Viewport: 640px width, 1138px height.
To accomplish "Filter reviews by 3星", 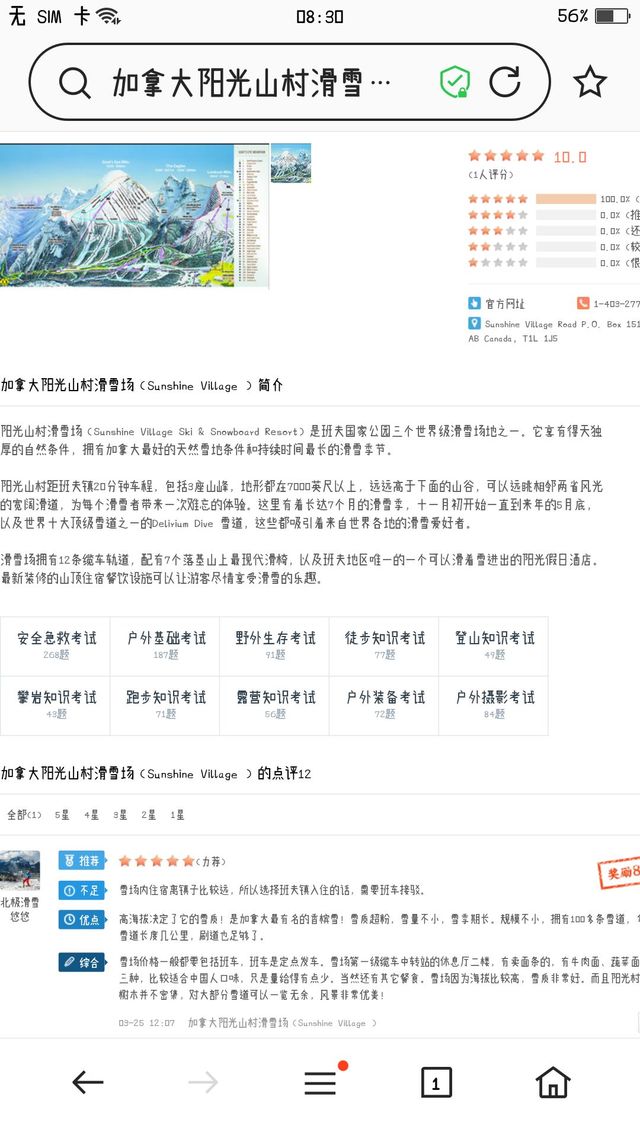I will [x=120, y=815].
